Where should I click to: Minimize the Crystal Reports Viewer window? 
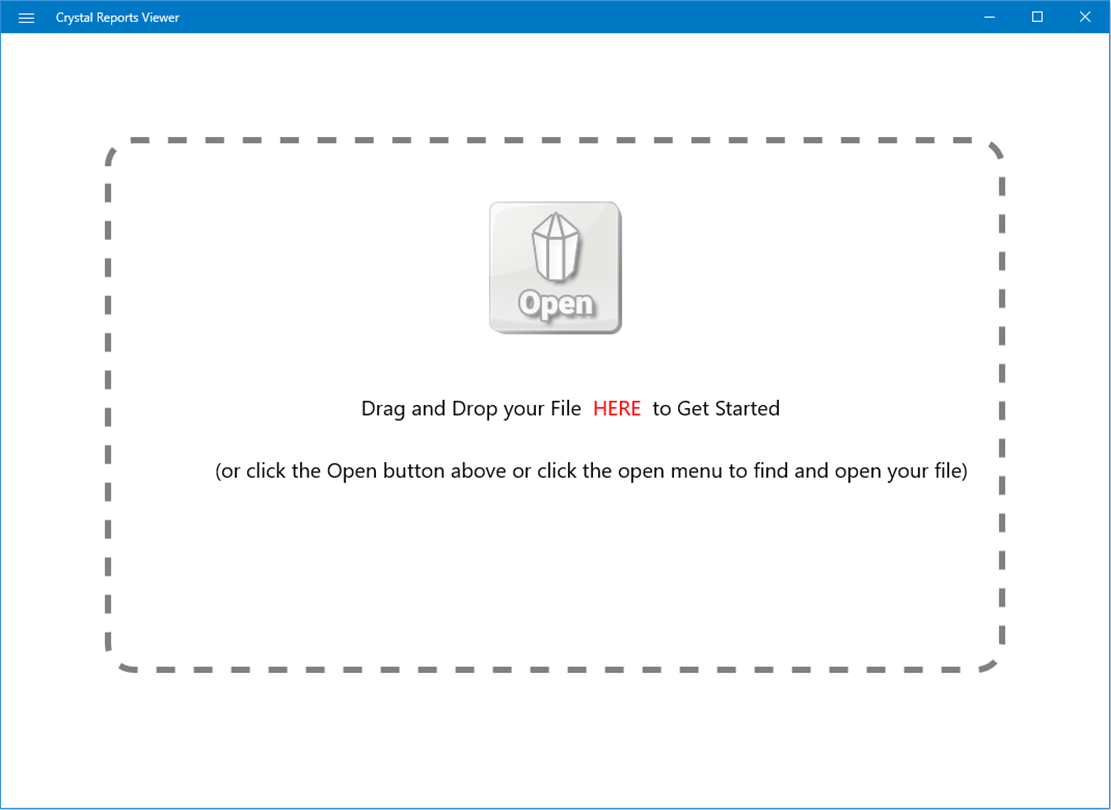click(x=990, y=17)
